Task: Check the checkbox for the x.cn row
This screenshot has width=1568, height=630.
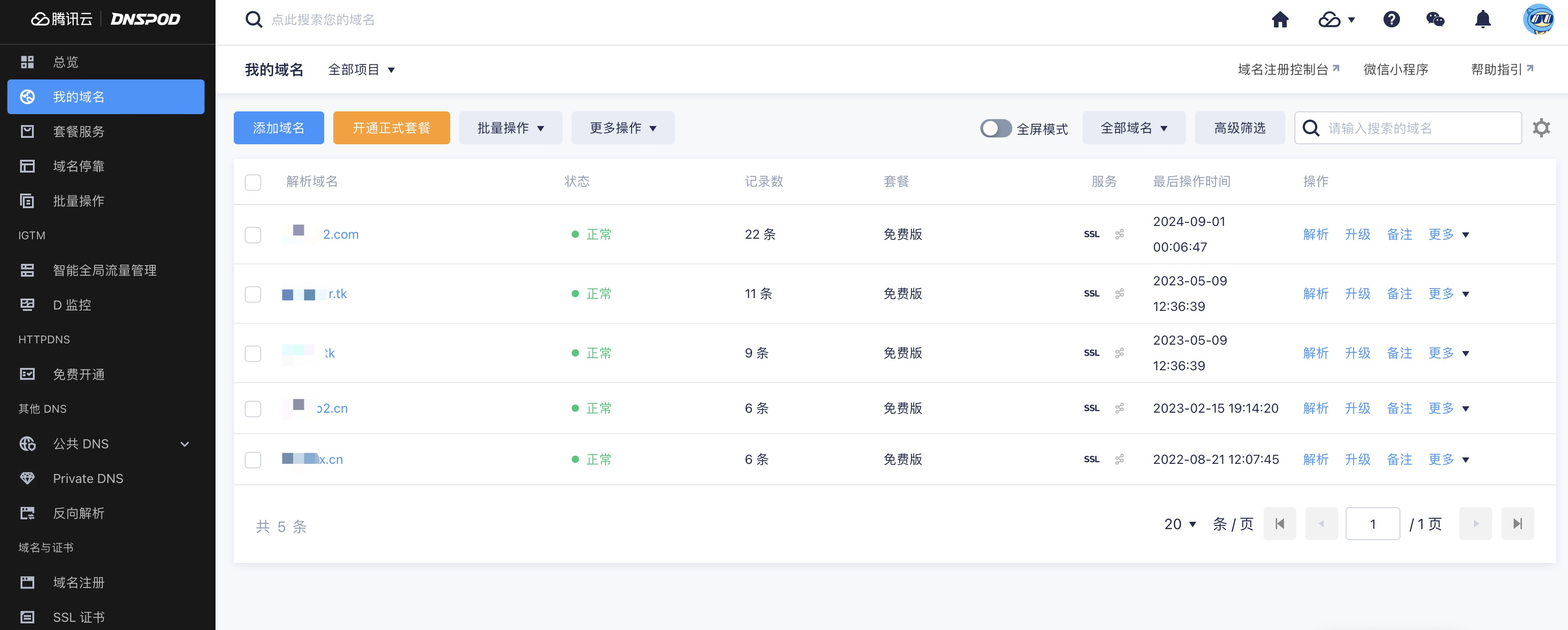Action: pos(253,460)
